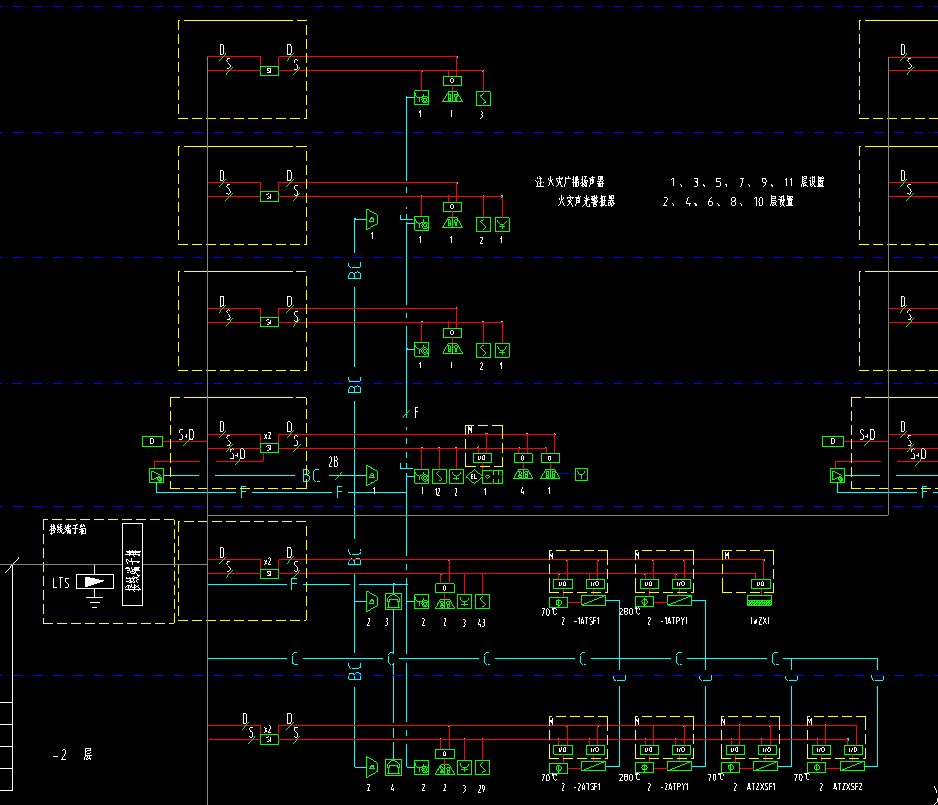The image size is (938, 805).
Task: Select damper rectangle above -1ATPY1 label
Action: click(x=680, y=600)
